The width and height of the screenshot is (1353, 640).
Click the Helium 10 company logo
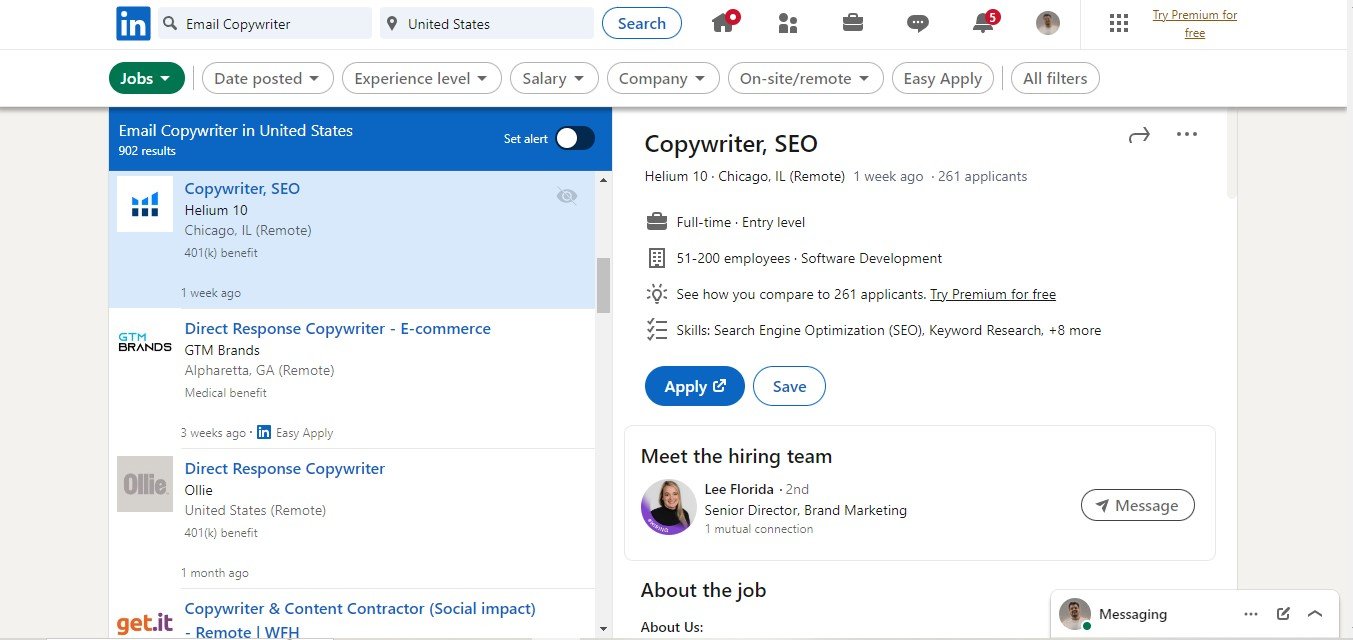pyautogui.click(x=145, y=204)
